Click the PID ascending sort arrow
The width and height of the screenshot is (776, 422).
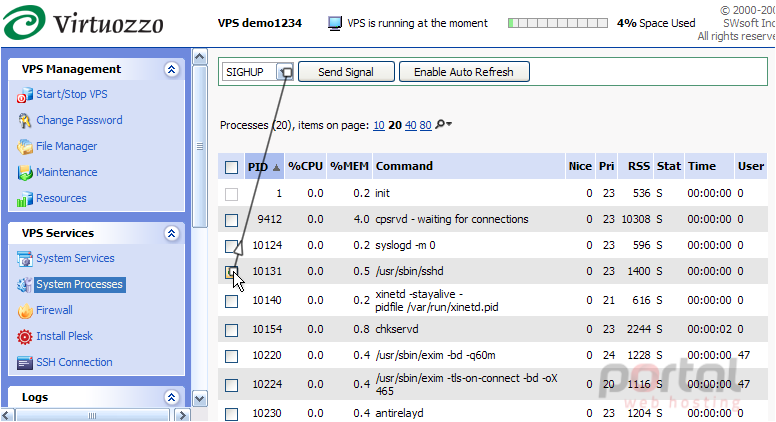277,168
